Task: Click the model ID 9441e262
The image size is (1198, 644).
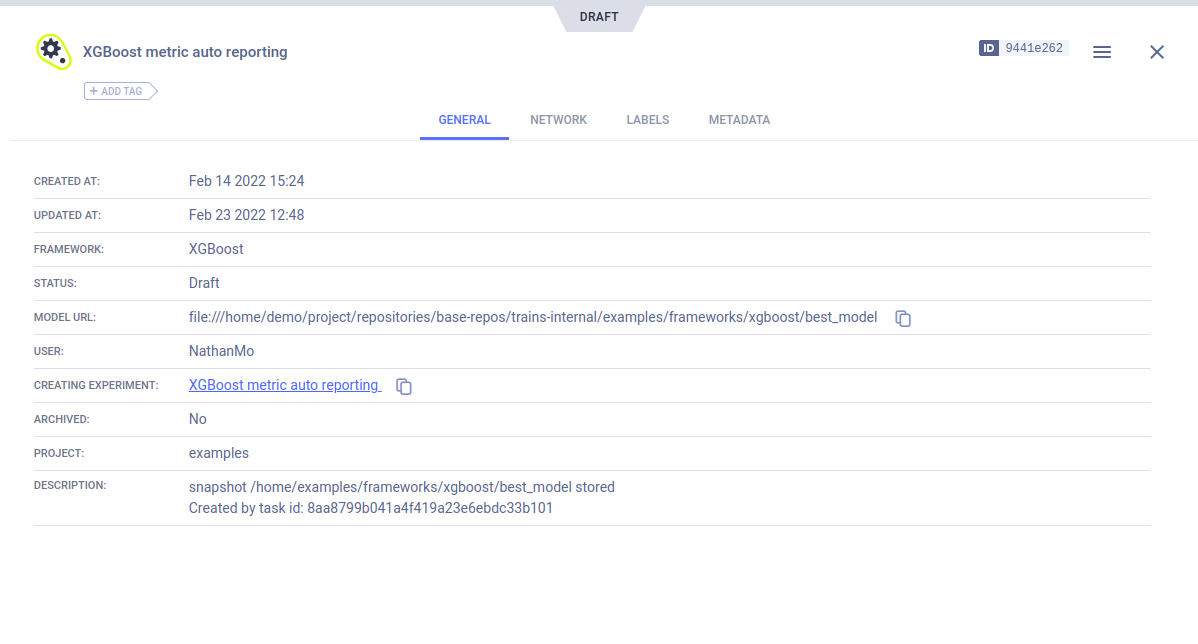Action: [x=1034, y=48]
